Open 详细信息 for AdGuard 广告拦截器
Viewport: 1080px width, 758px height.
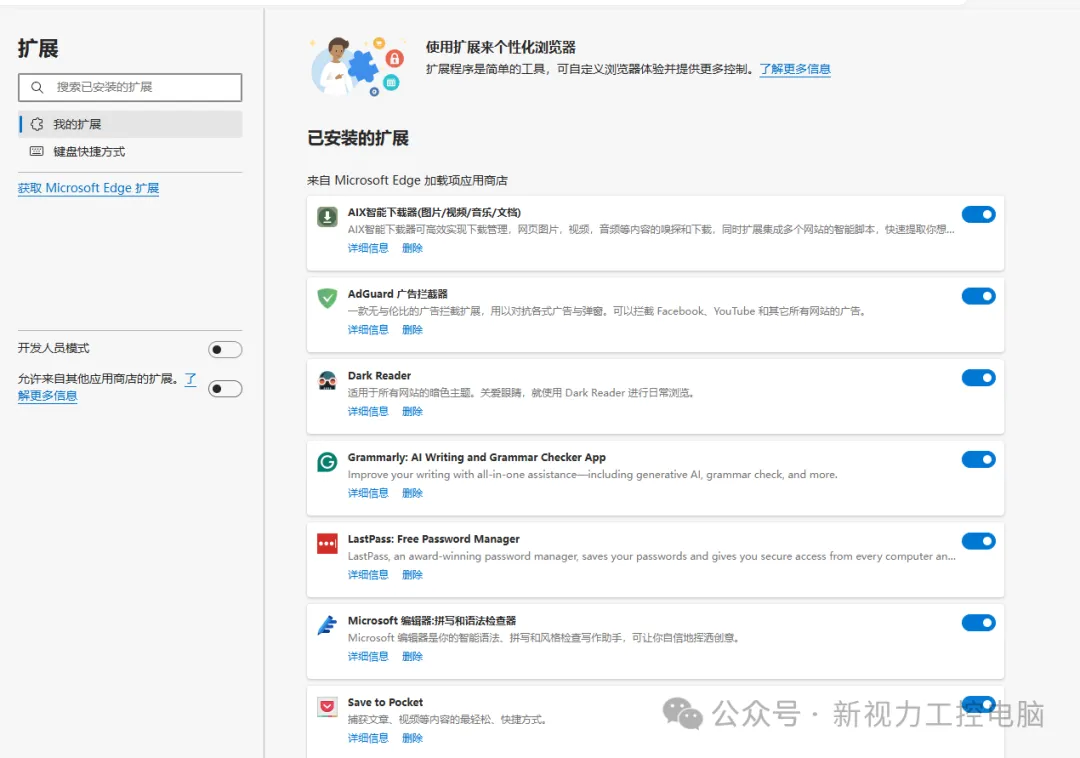point(368,330)
